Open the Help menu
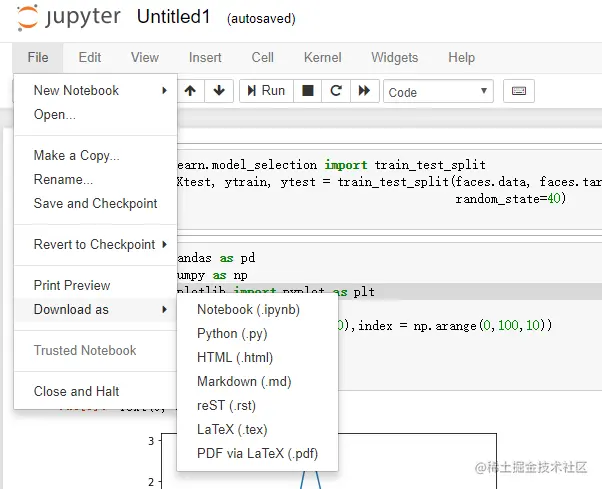 (461, 58)
